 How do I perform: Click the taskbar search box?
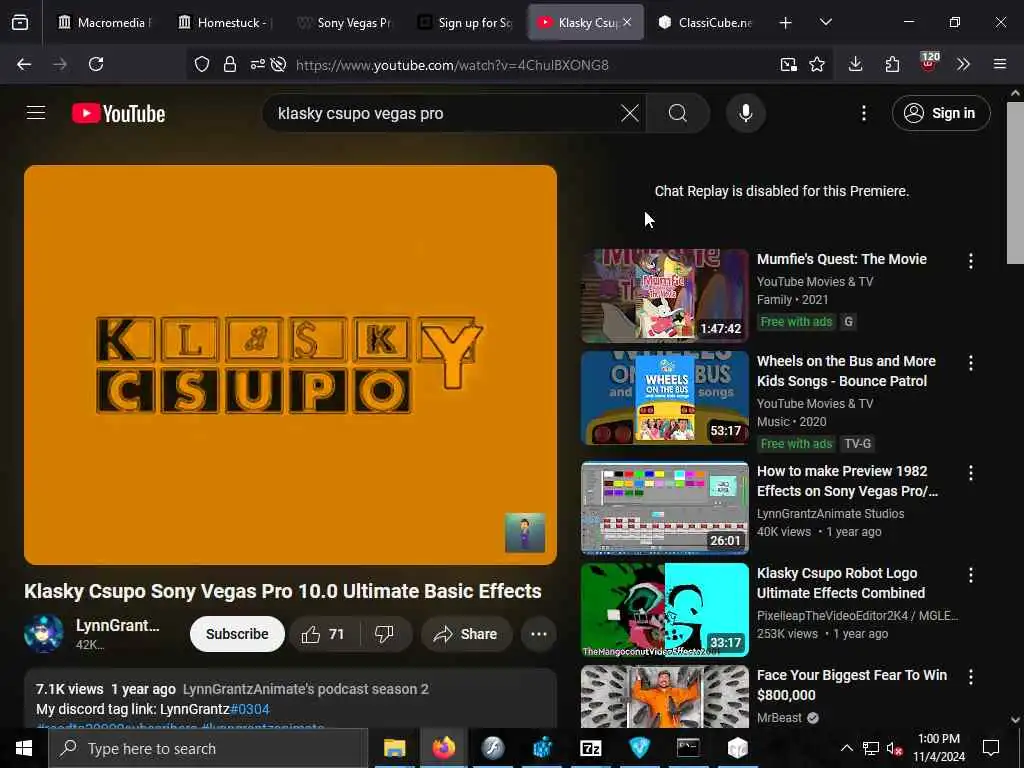208,748
